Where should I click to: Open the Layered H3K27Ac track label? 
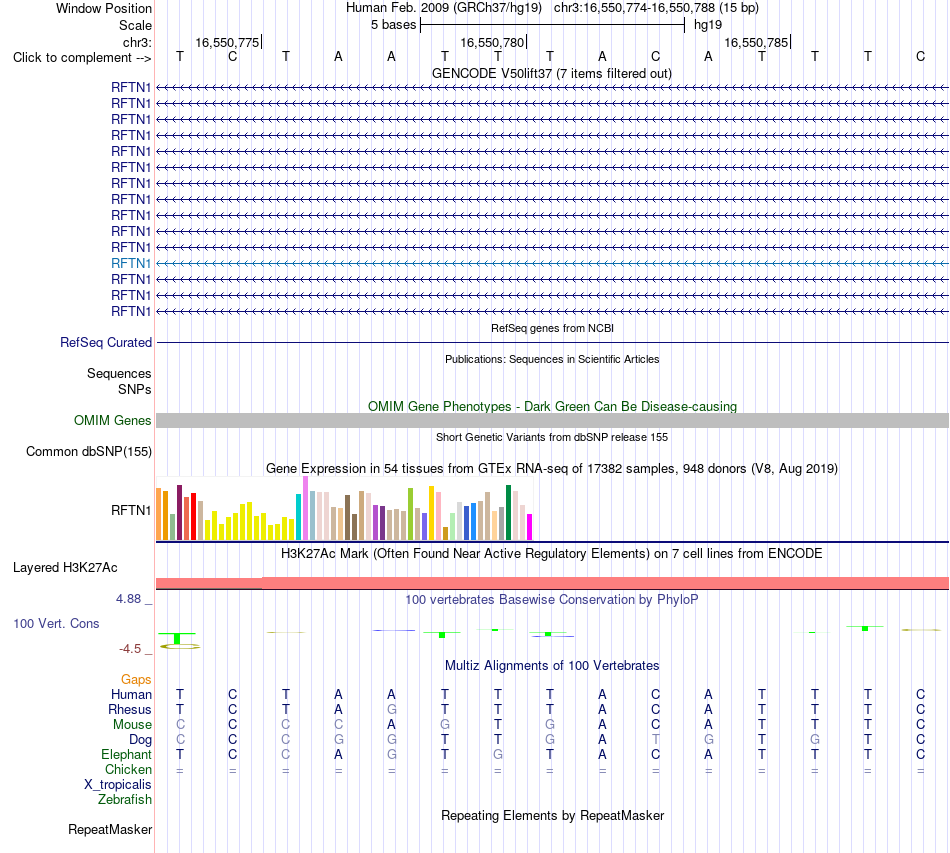(65, 568)
